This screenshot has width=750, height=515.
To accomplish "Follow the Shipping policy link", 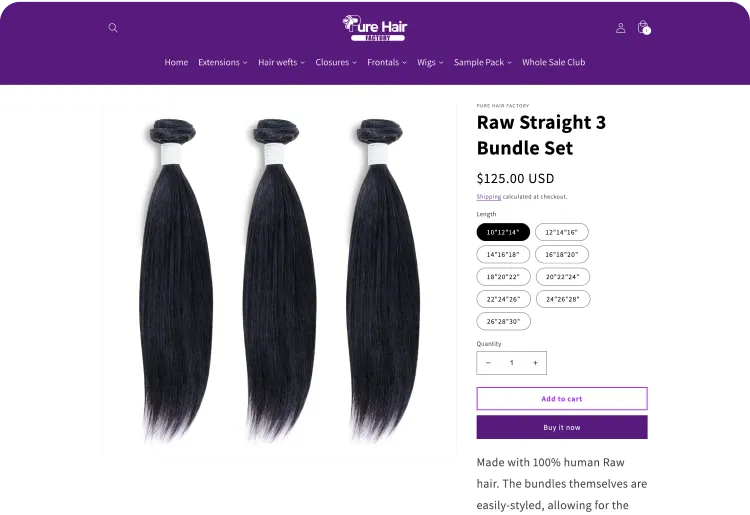I will pyautogui.click(x=489, y=197).
